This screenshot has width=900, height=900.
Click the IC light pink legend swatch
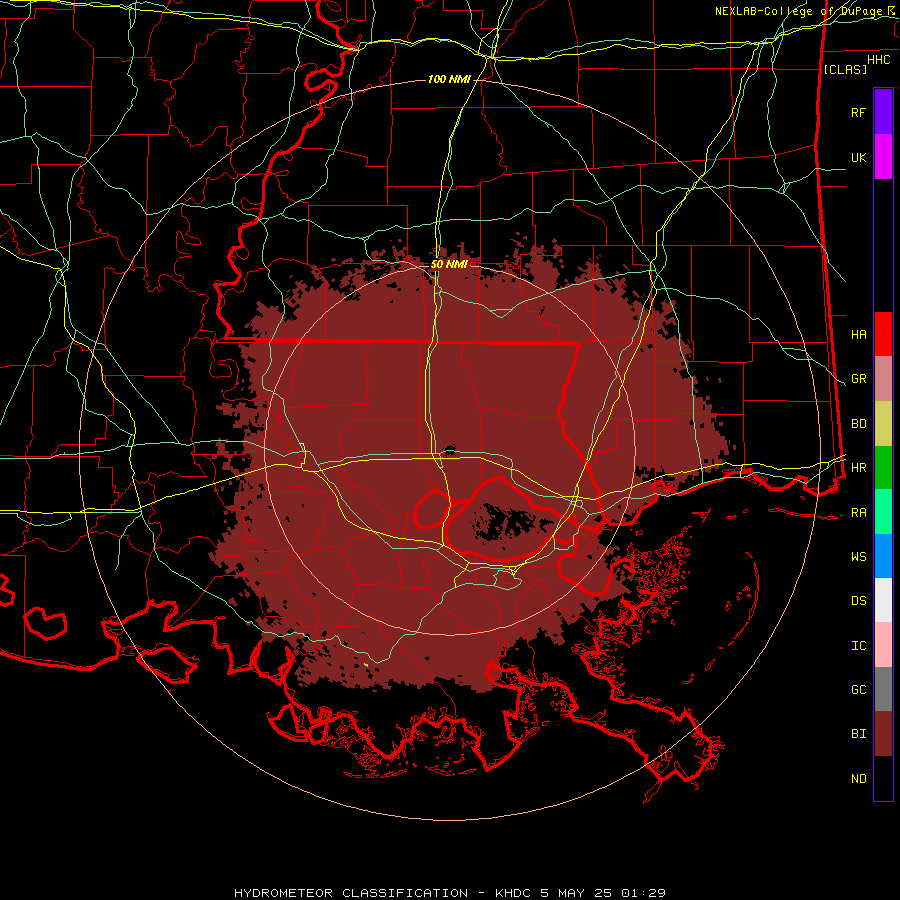883,645
